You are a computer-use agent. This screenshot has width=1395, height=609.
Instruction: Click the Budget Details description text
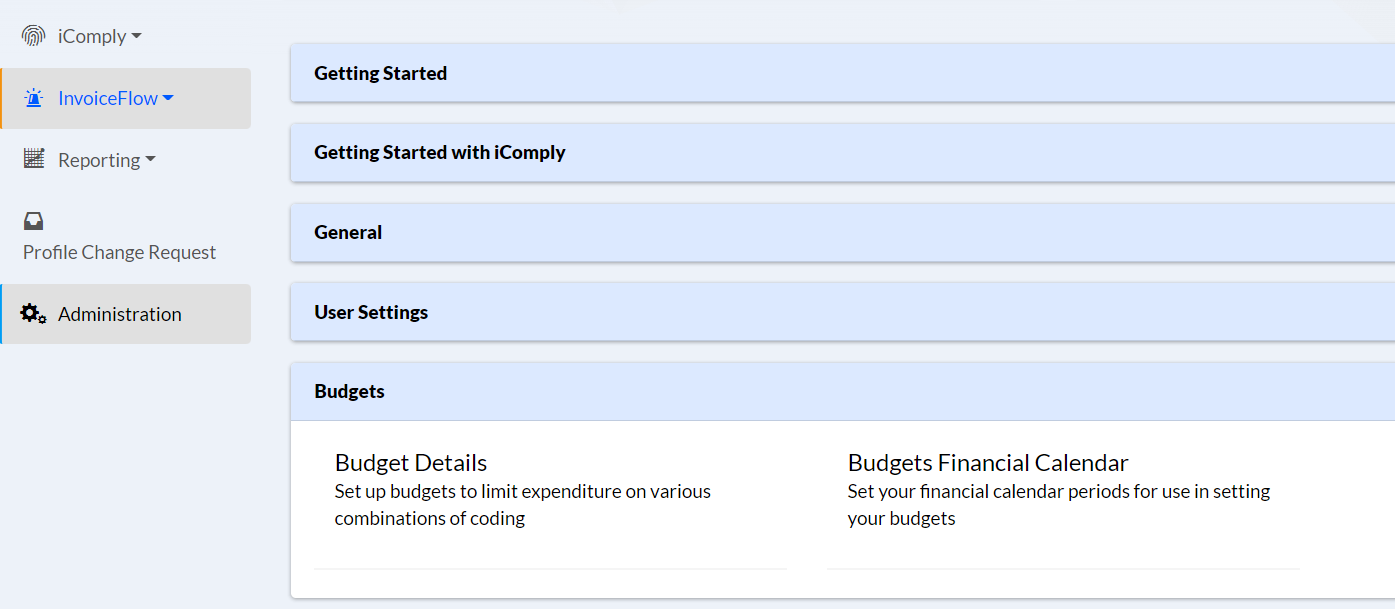[523, 505]
